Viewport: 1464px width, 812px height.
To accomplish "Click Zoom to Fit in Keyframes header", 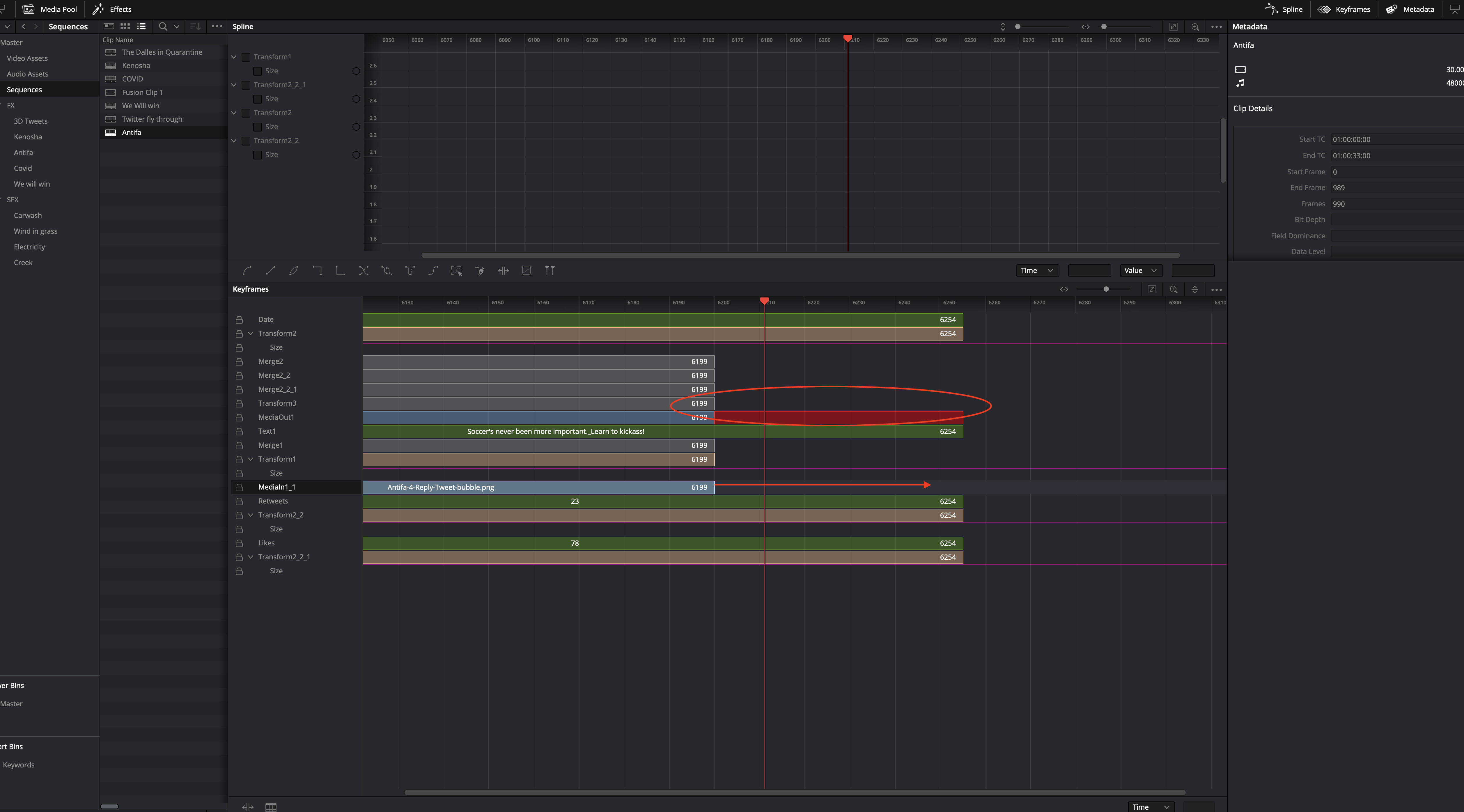I will 1152,289.
